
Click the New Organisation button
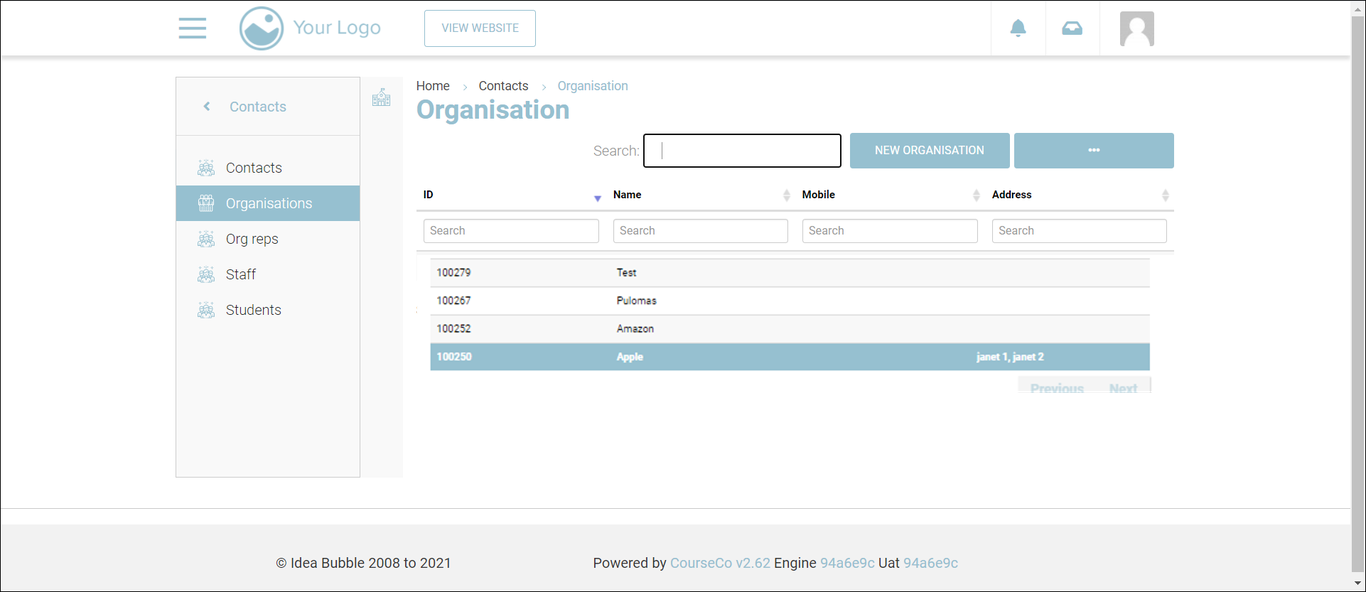pyautogui.click(x=929, y=150)
